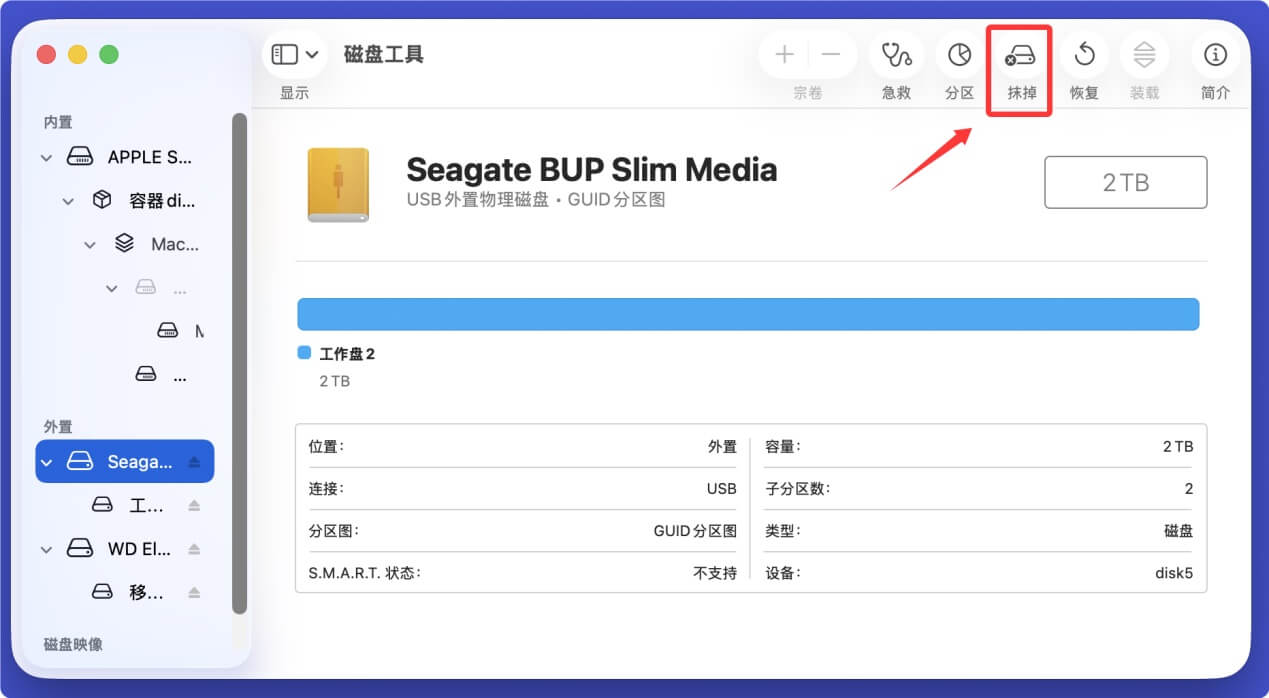Open the 显示 (View) dropdown menu

point(294,55)
